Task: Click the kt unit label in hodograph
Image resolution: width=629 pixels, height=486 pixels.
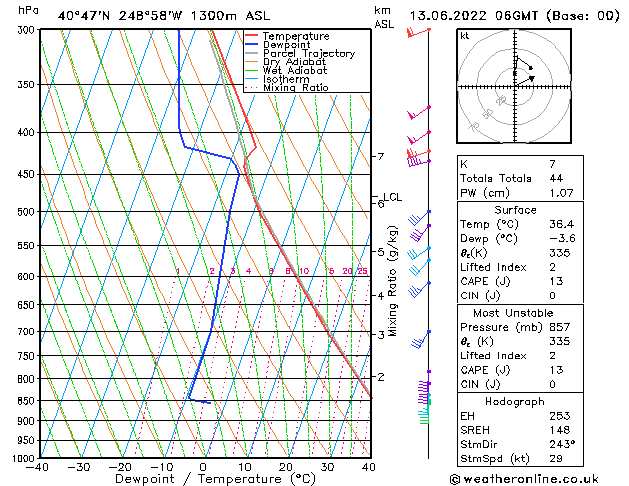Action: (465, 36)
